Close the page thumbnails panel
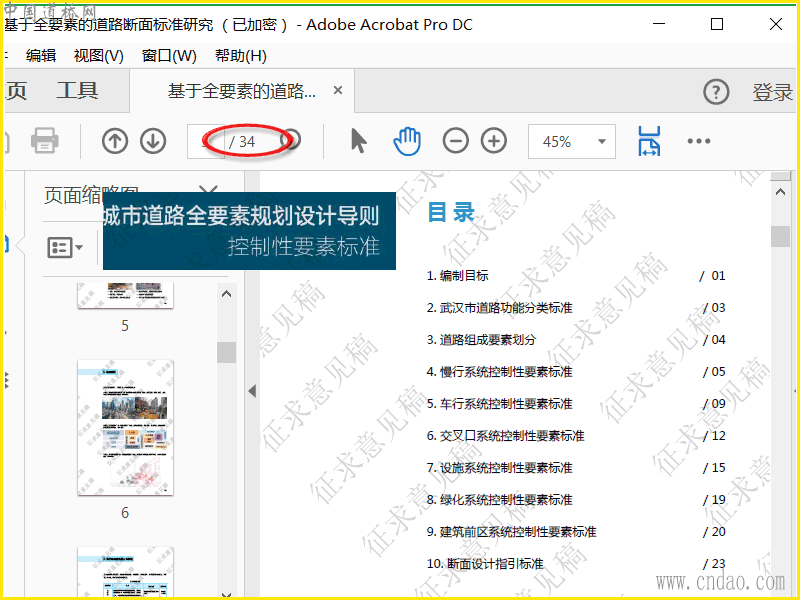Viewport: 800px width, 600px height. coord(208,191)
